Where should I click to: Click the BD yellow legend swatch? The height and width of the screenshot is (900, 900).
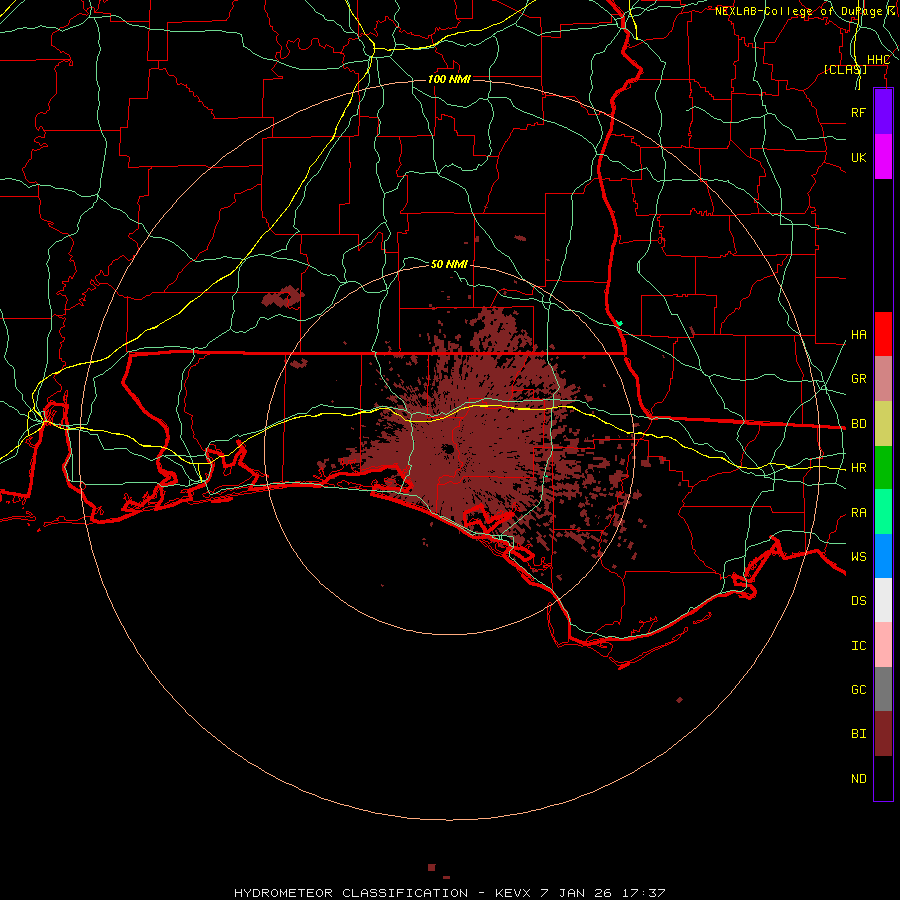[883, 424]
